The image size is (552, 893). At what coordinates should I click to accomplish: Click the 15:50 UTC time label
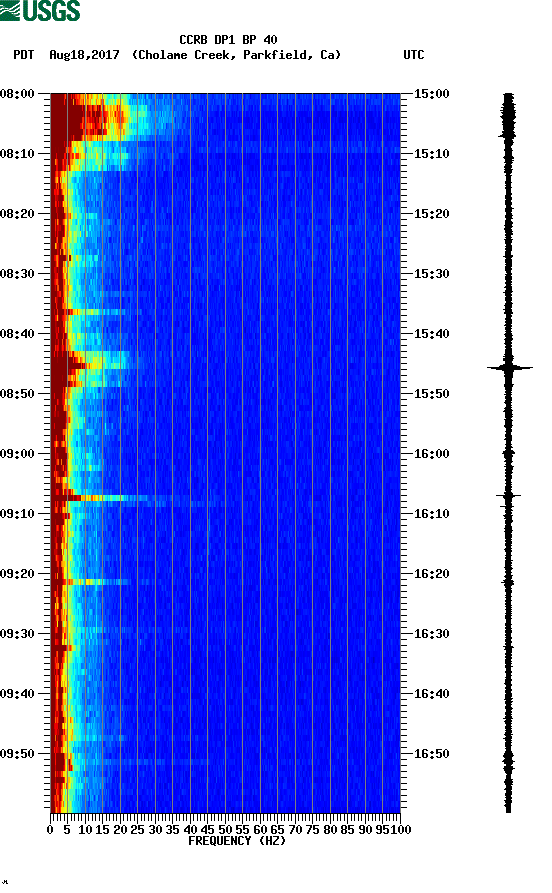coord(431,394)
